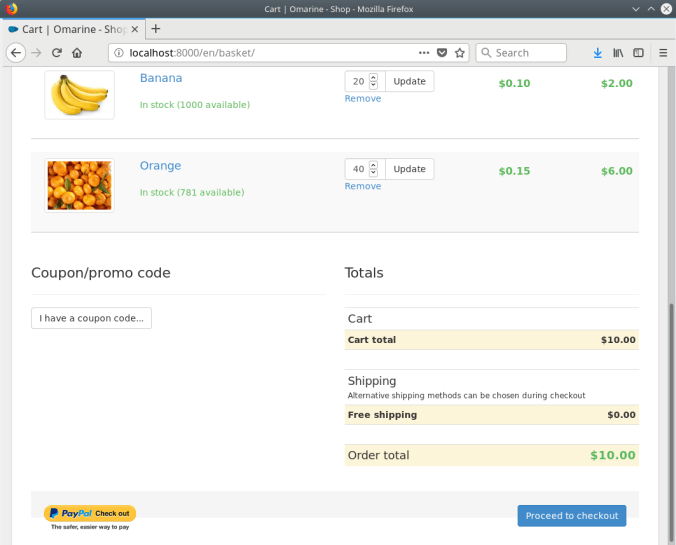The image size is (676, 545).
Task: Open Firefox library icon
Action: point(619,53)
